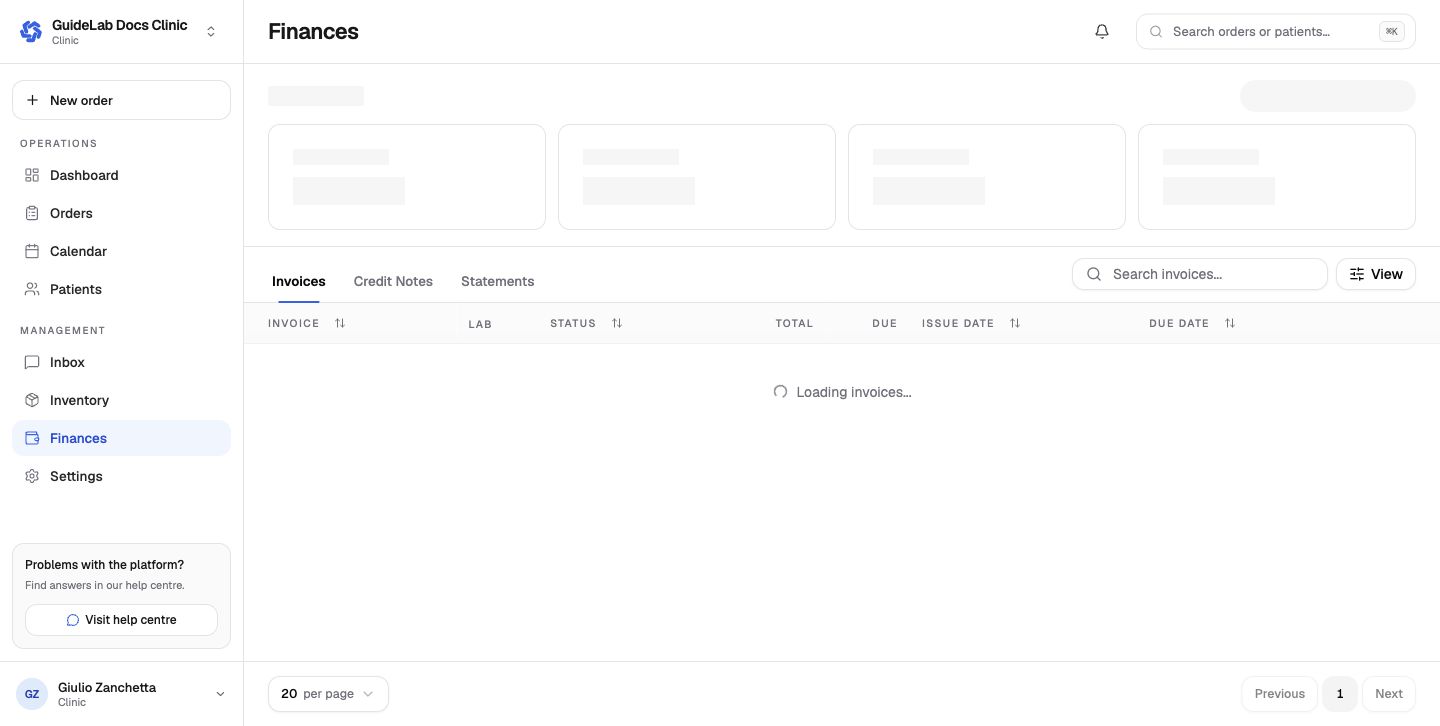Click the Patients people icon
The image size is (1440, 726).
tap(32, 289)
